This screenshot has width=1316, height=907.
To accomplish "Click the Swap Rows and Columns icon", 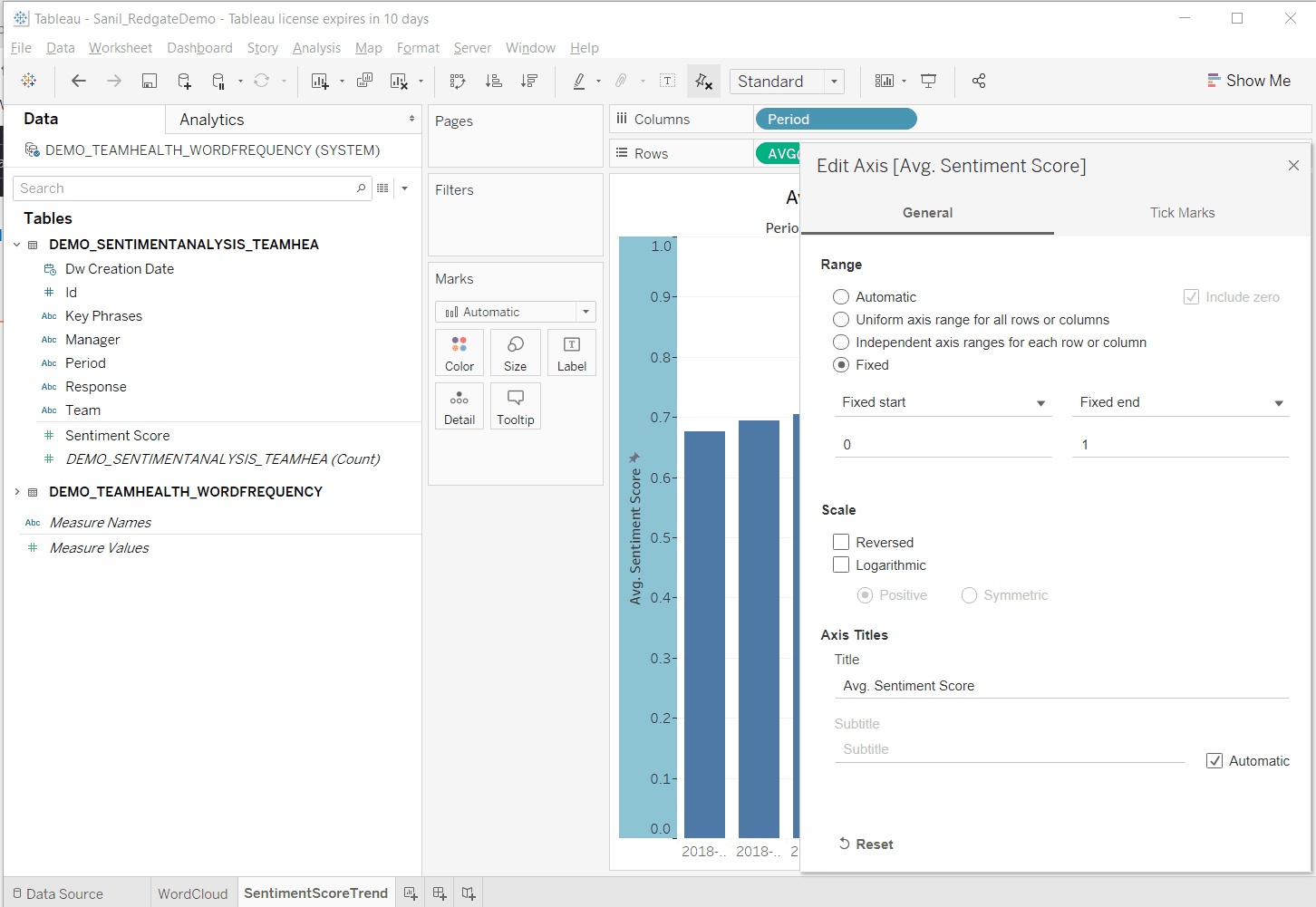I will (x=458, y=82).
